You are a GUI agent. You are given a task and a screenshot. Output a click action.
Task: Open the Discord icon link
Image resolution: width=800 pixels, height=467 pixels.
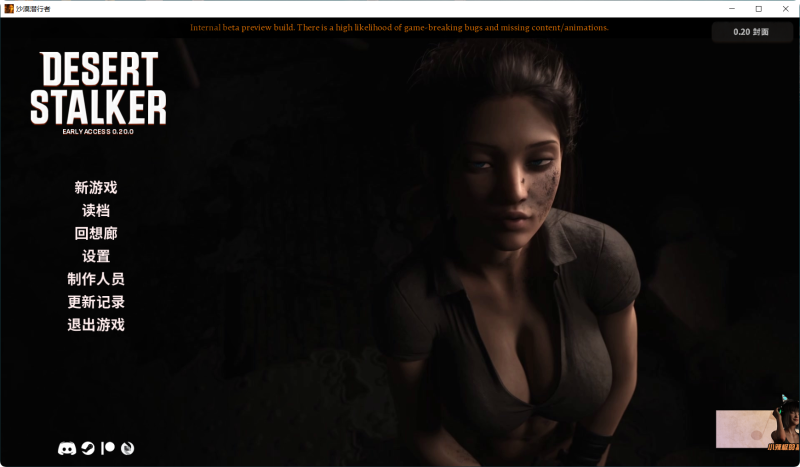click(x=67, y=449)
